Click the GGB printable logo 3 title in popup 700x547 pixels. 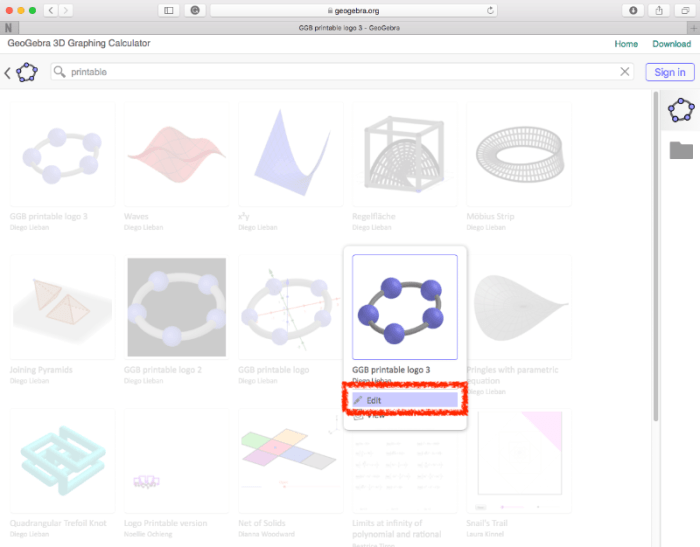391,370
